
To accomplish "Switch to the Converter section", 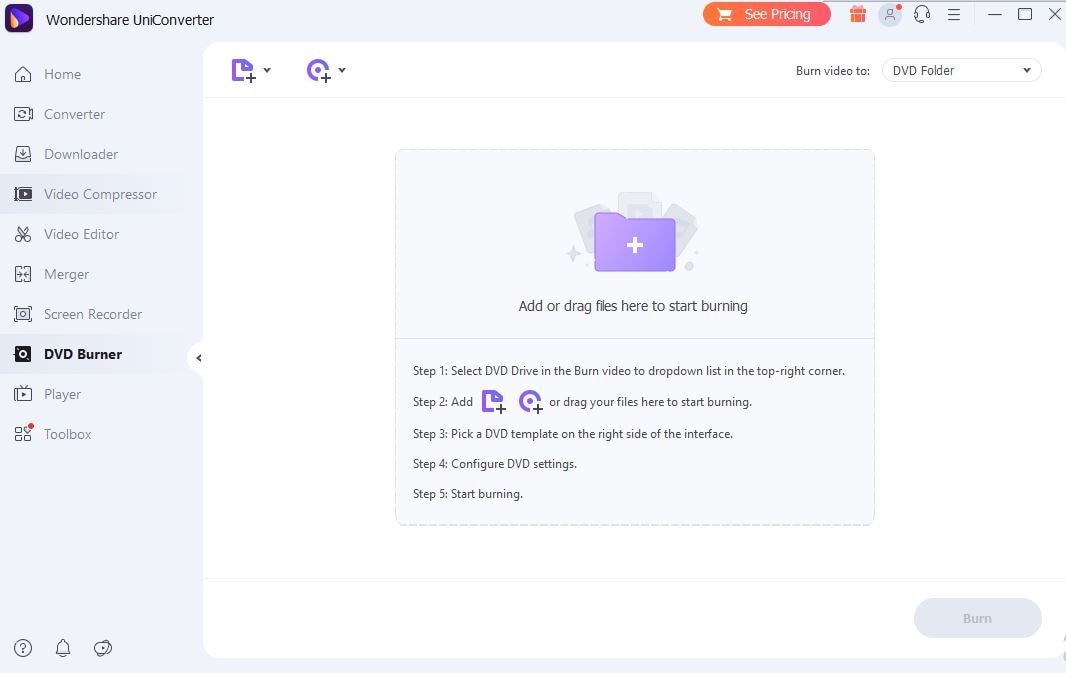I will [x=75, y=114].
